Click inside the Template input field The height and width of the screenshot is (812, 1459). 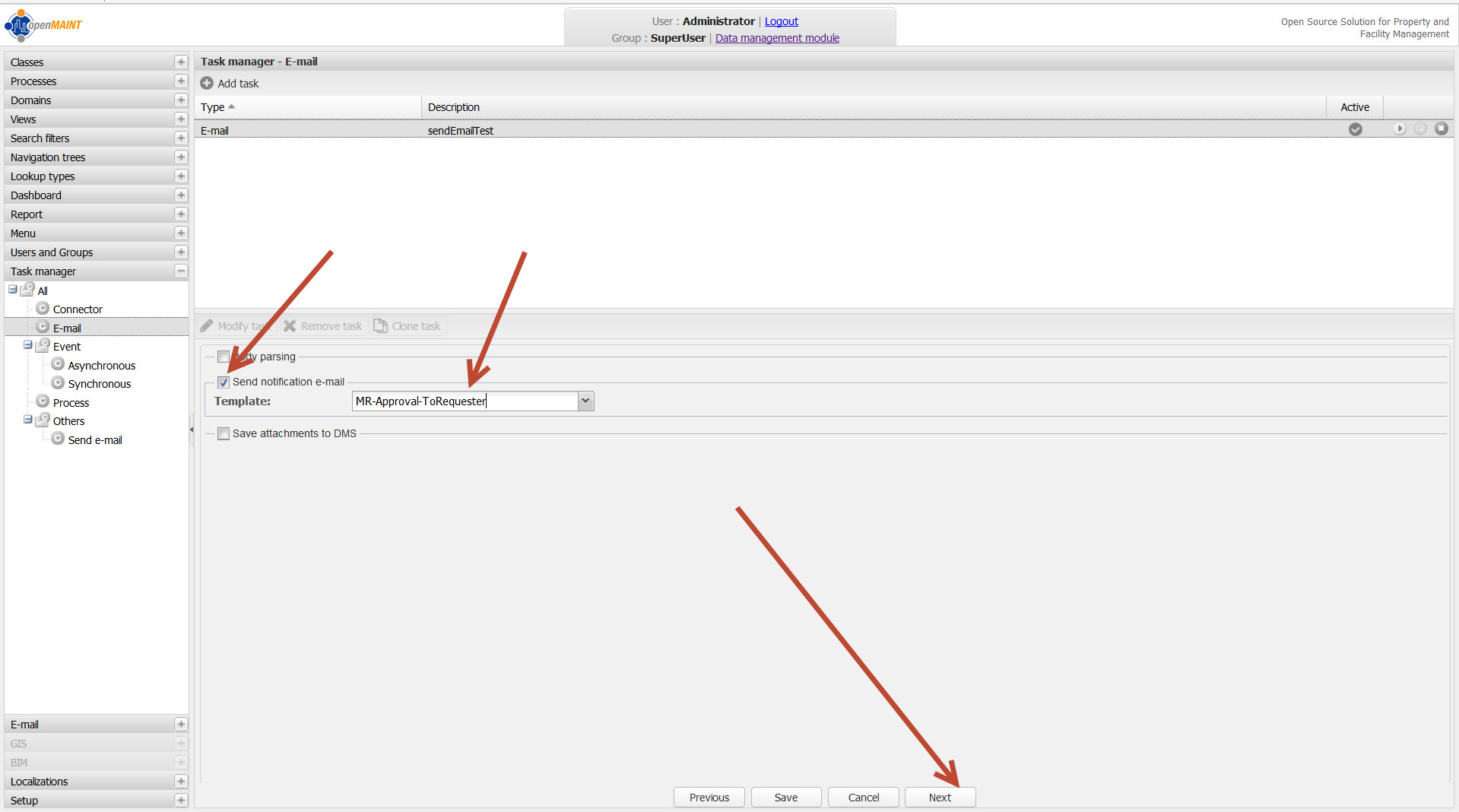click(x=464, y=401)
